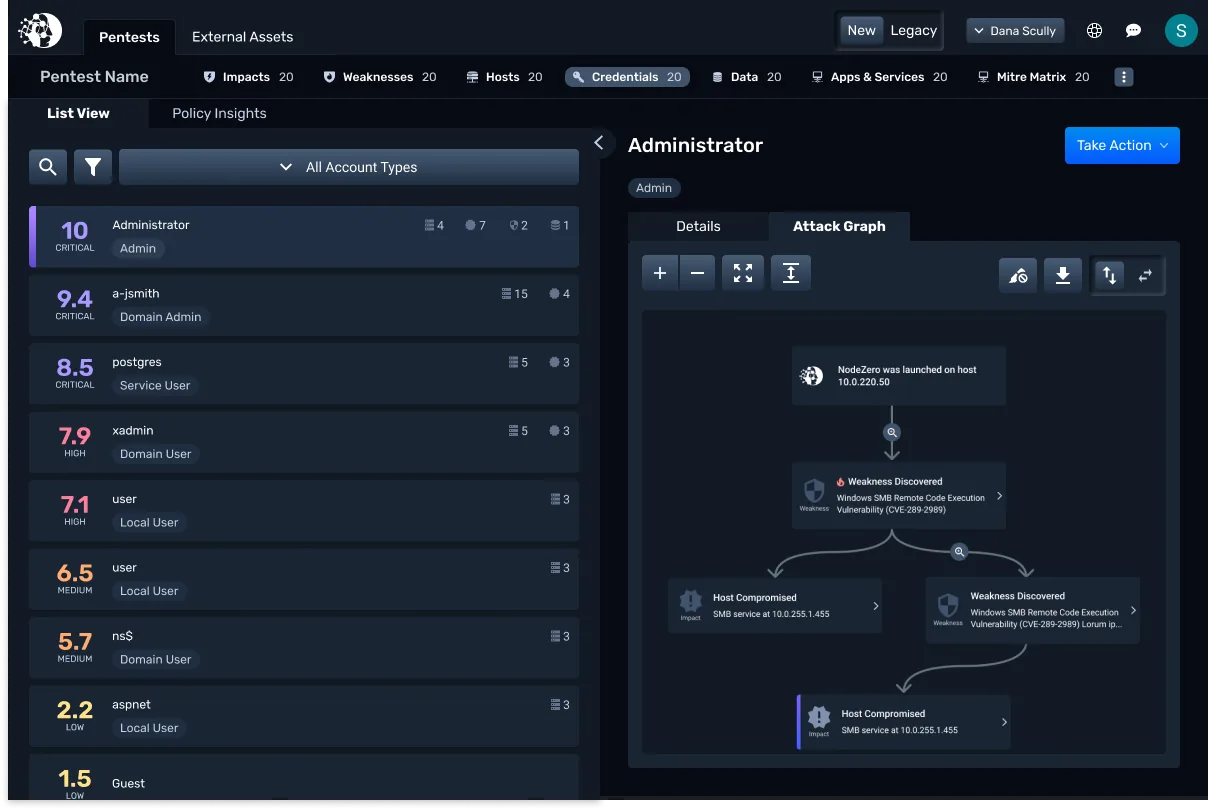Screen dimensions: 1208x810
Task: Open the chat messages icon
Action: (x=1133, y=31)
